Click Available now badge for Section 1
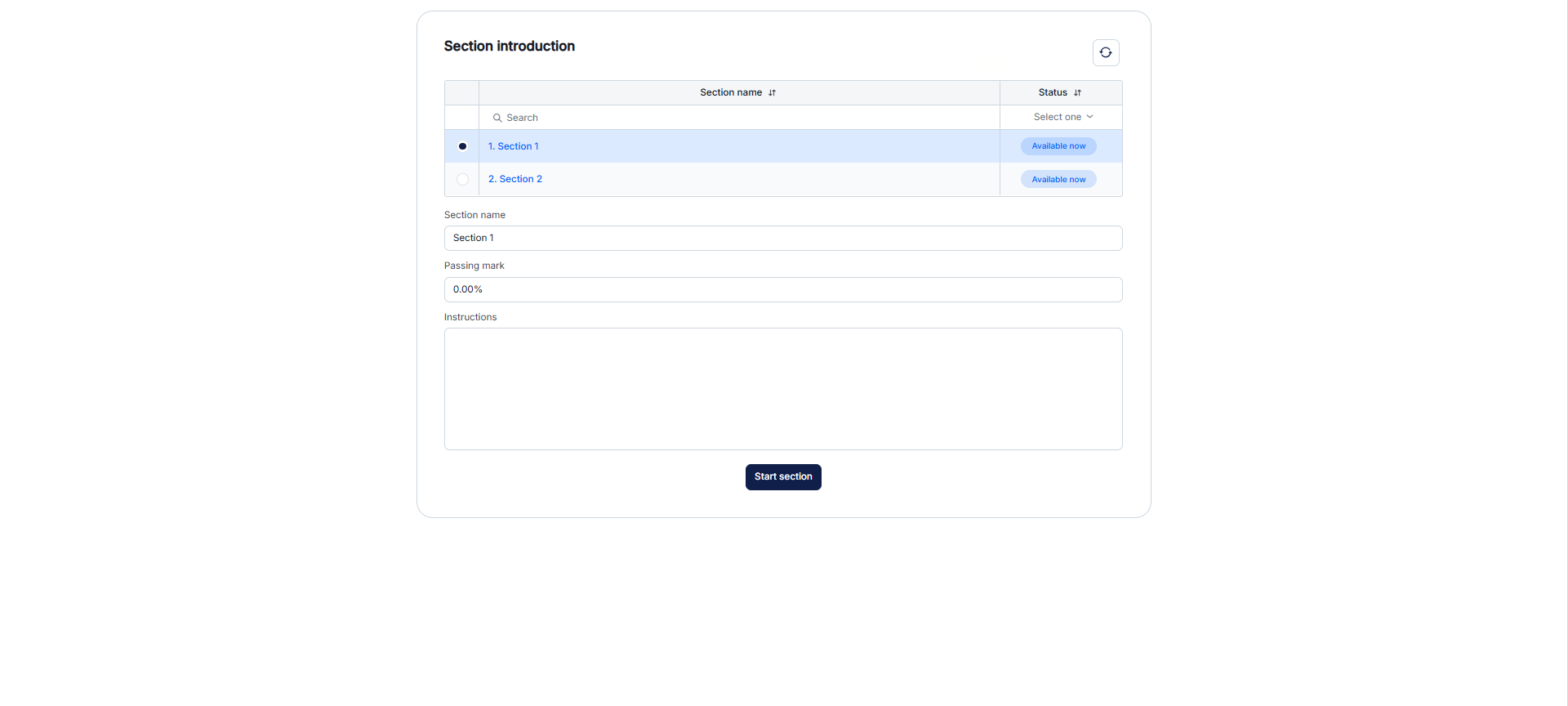Image resolution: width=1568 pixels, height=706 pixels. click(1058, 146)
